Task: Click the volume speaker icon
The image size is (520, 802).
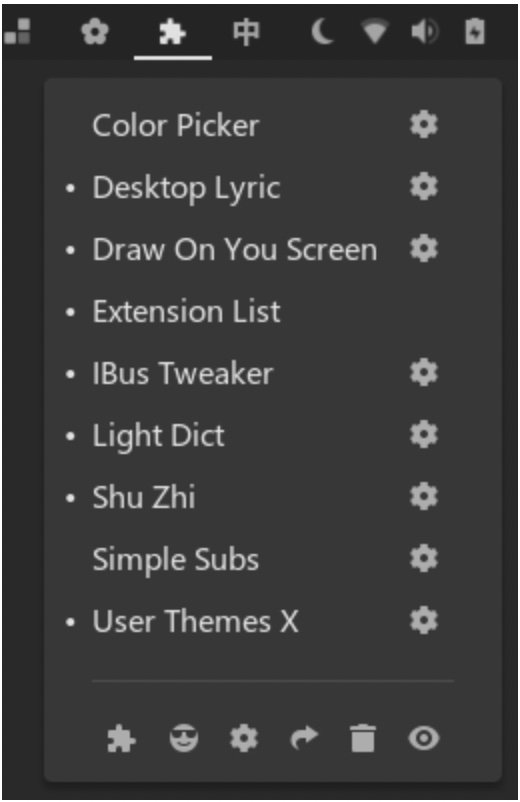Action: (424, 33)
